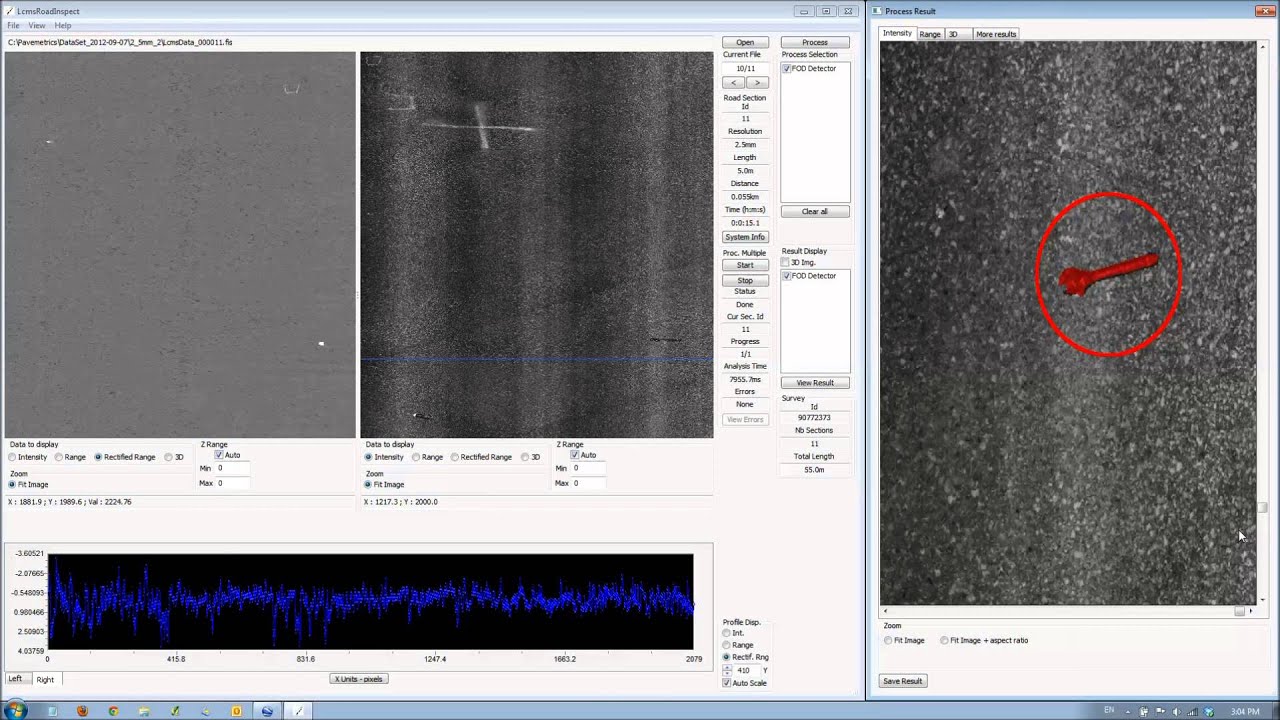Open the File menu
This screenshot has height=720, width=1280.
14,26
